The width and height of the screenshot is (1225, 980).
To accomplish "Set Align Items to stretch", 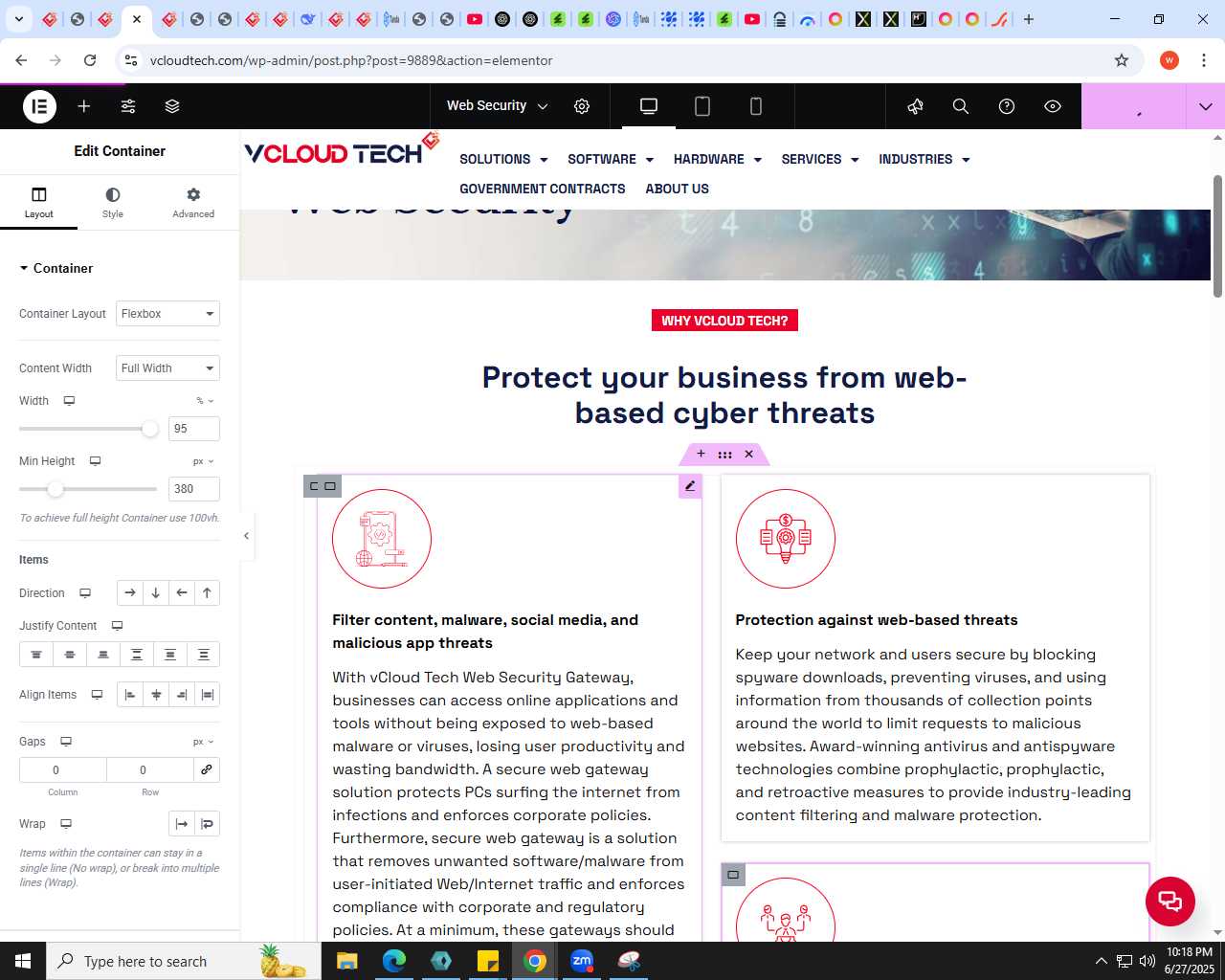I will click(x=207, y=695).
